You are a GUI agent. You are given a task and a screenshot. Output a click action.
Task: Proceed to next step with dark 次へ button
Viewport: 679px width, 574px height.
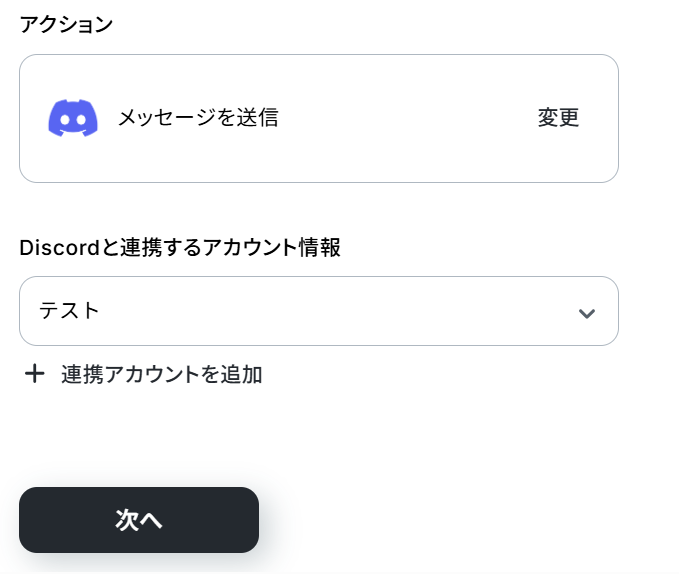pyautogui.click(x=139, y=520)
